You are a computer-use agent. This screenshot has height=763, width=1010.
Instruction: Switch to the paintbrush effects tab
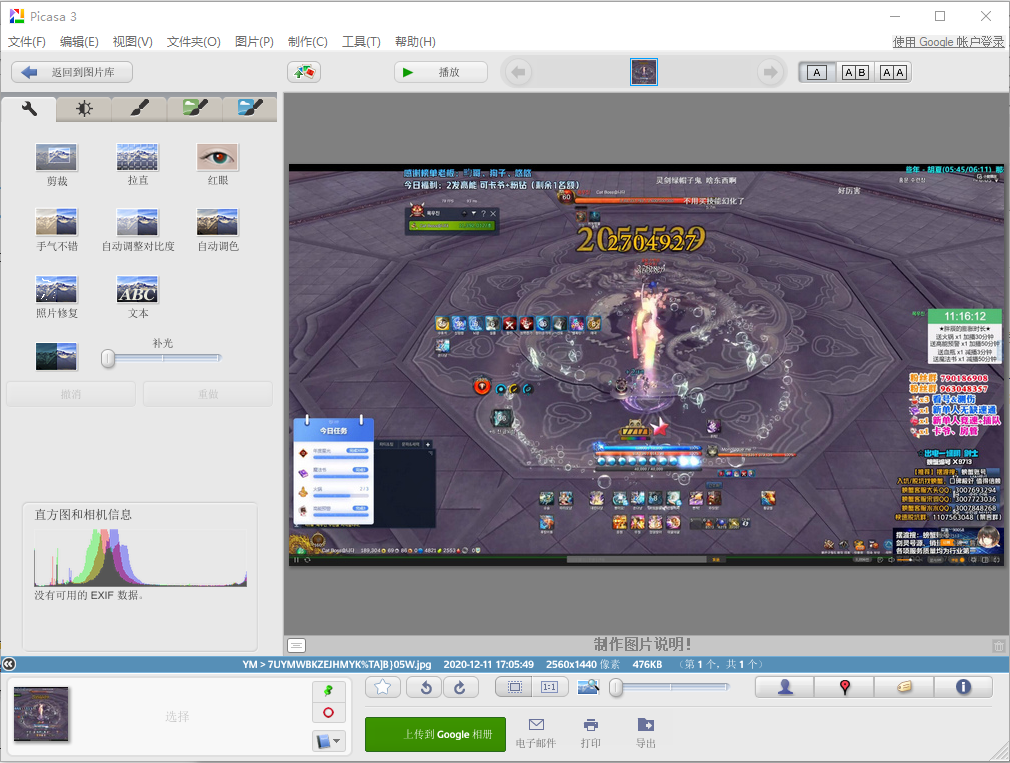click(139, 109)
